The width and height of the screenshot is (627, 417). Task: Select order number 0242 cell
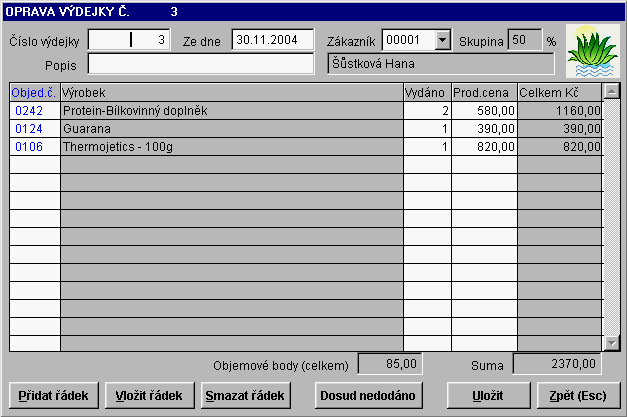[x=35, y=110]
